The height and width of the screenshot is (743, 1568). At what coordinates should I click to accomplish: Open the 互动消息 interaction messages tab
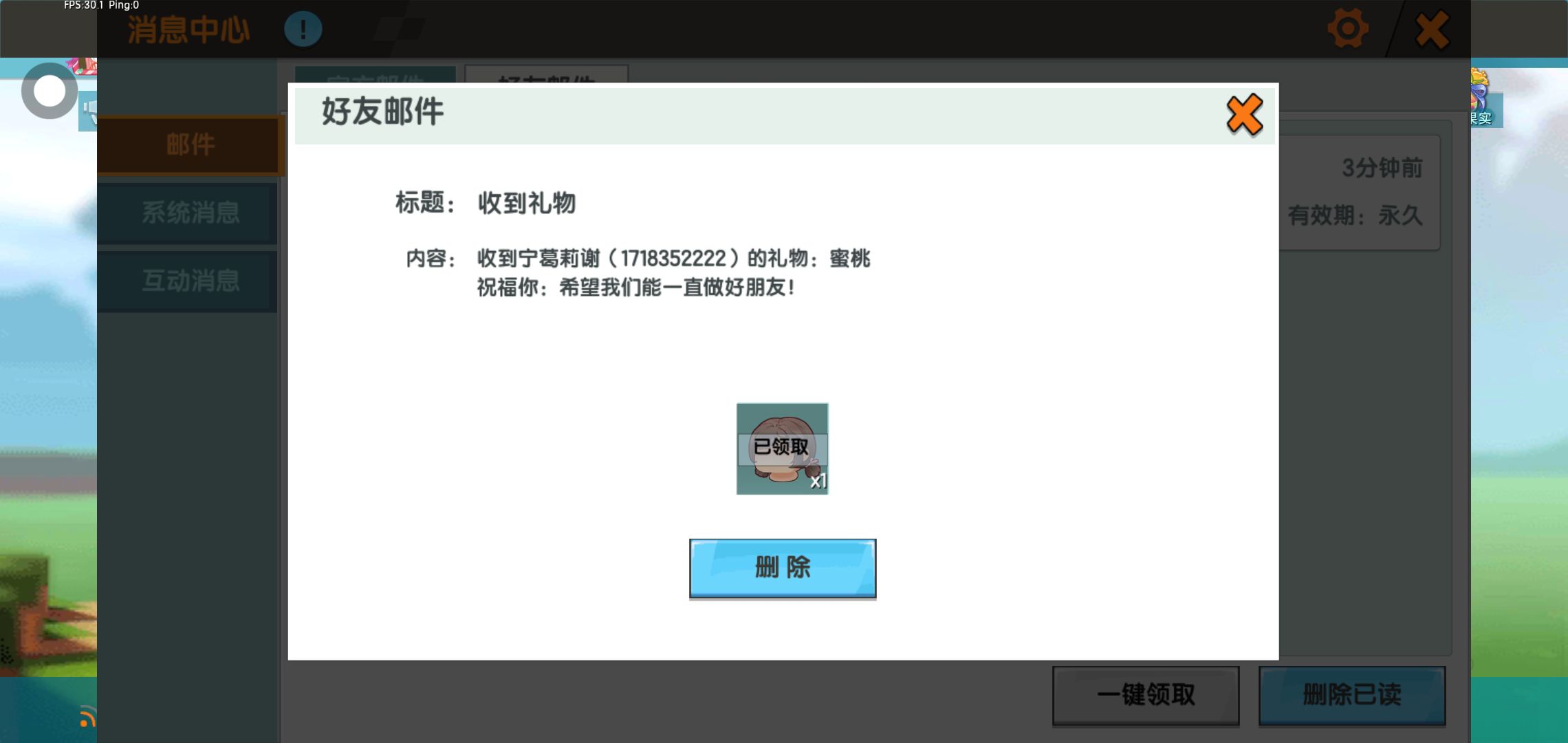coord(190,281)
